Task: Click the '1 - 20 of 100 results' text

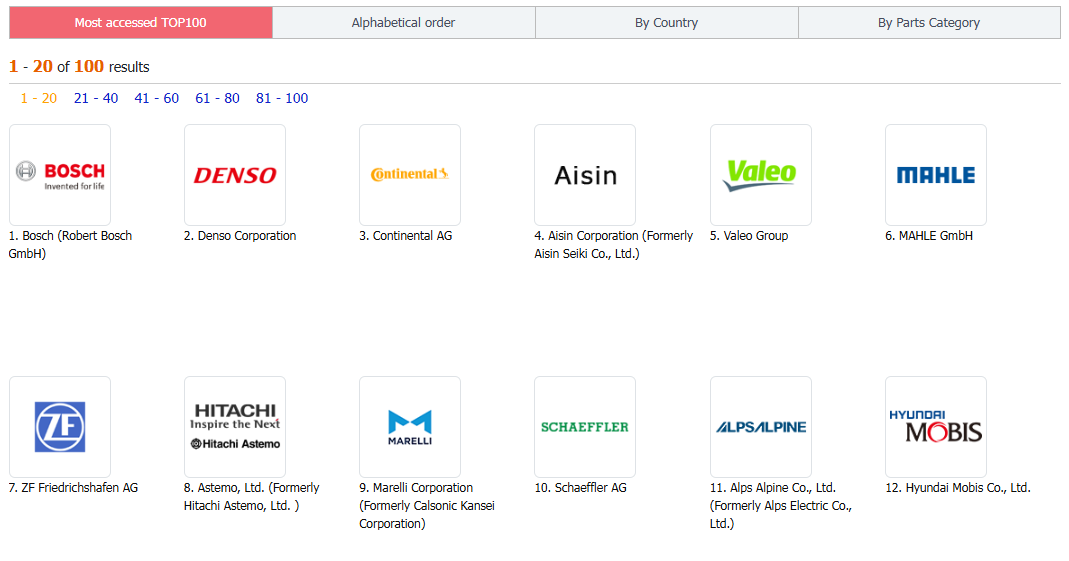Action: click(79, 67)
